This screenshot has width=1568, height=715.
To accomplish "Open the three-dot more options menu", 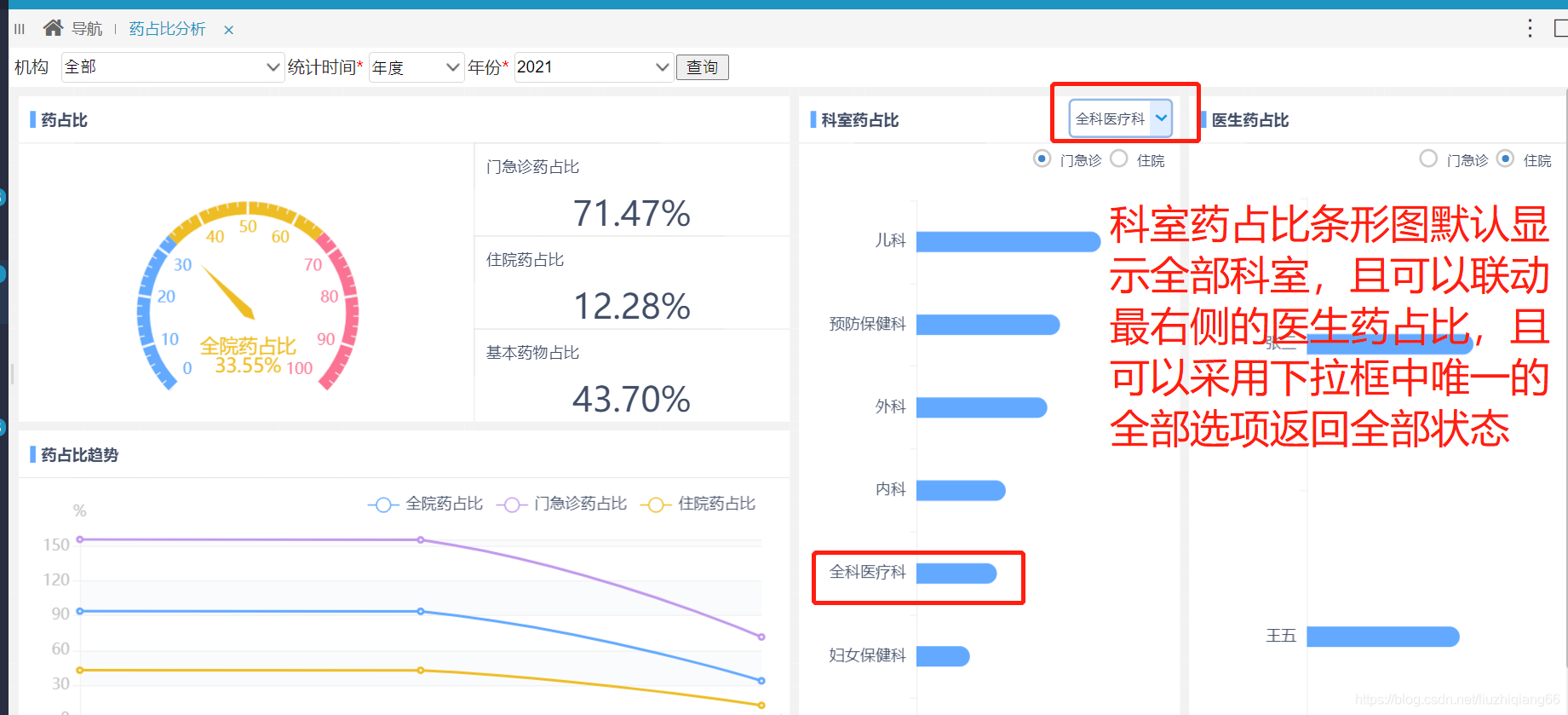I will click(1530, 28).
